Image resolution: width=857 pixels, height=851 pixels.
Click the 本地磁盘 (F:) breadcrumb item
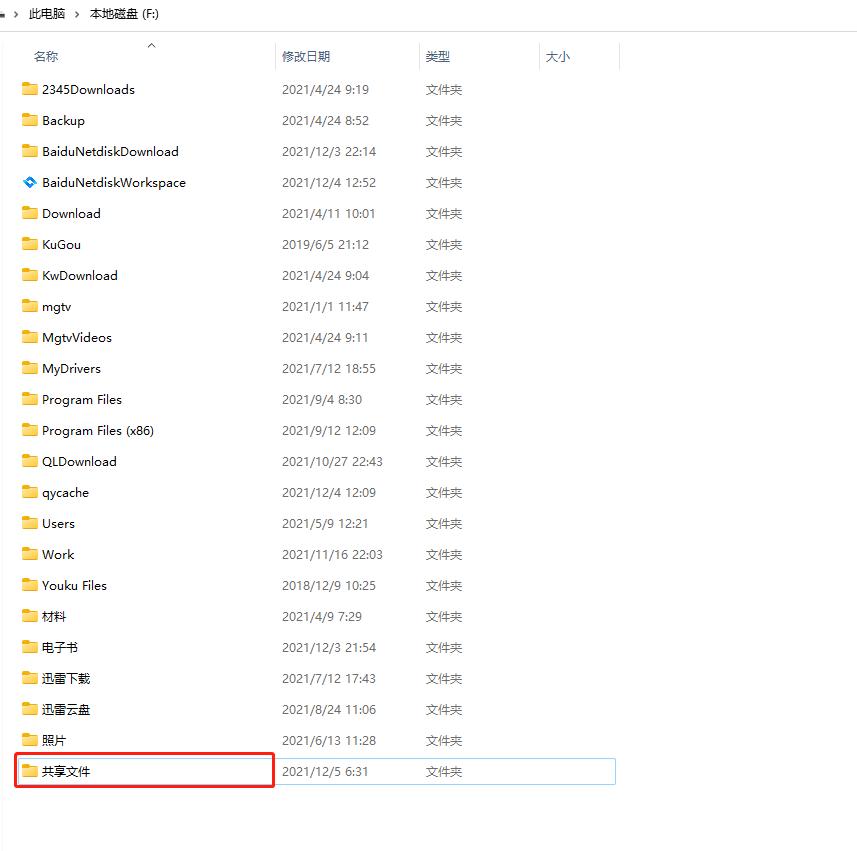pyautogui.click(x=123, y=14)
